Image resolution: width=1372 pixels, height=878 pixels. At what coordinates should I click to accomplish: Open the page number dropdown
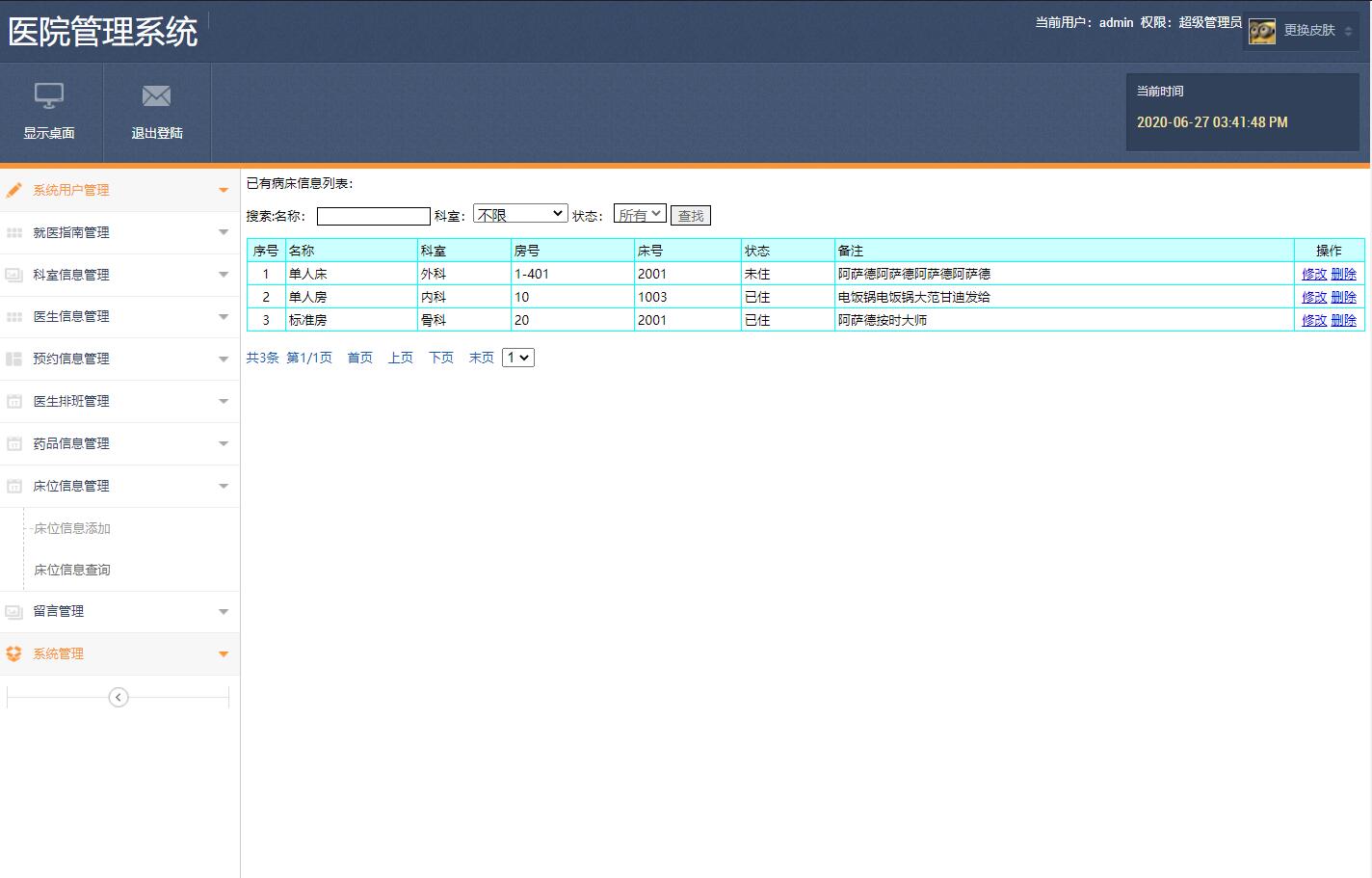tap(517, 357)
